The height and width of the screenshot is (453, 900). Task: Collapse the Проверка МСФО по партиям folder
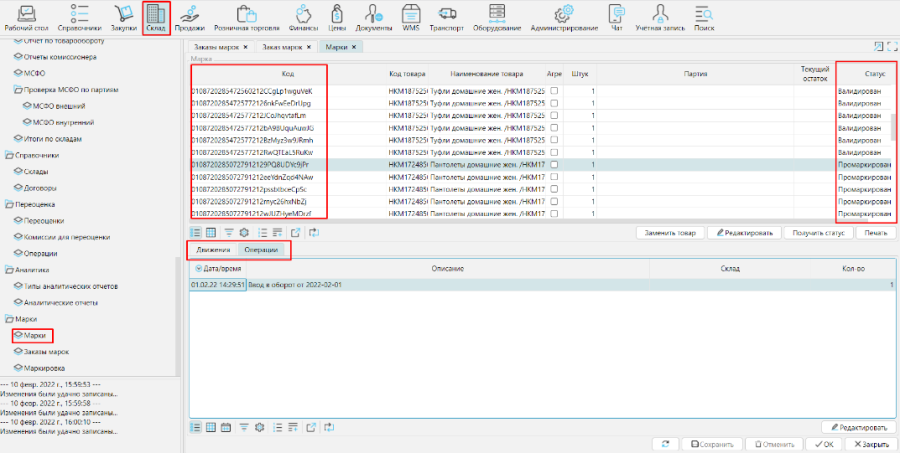tap(17, 89)
